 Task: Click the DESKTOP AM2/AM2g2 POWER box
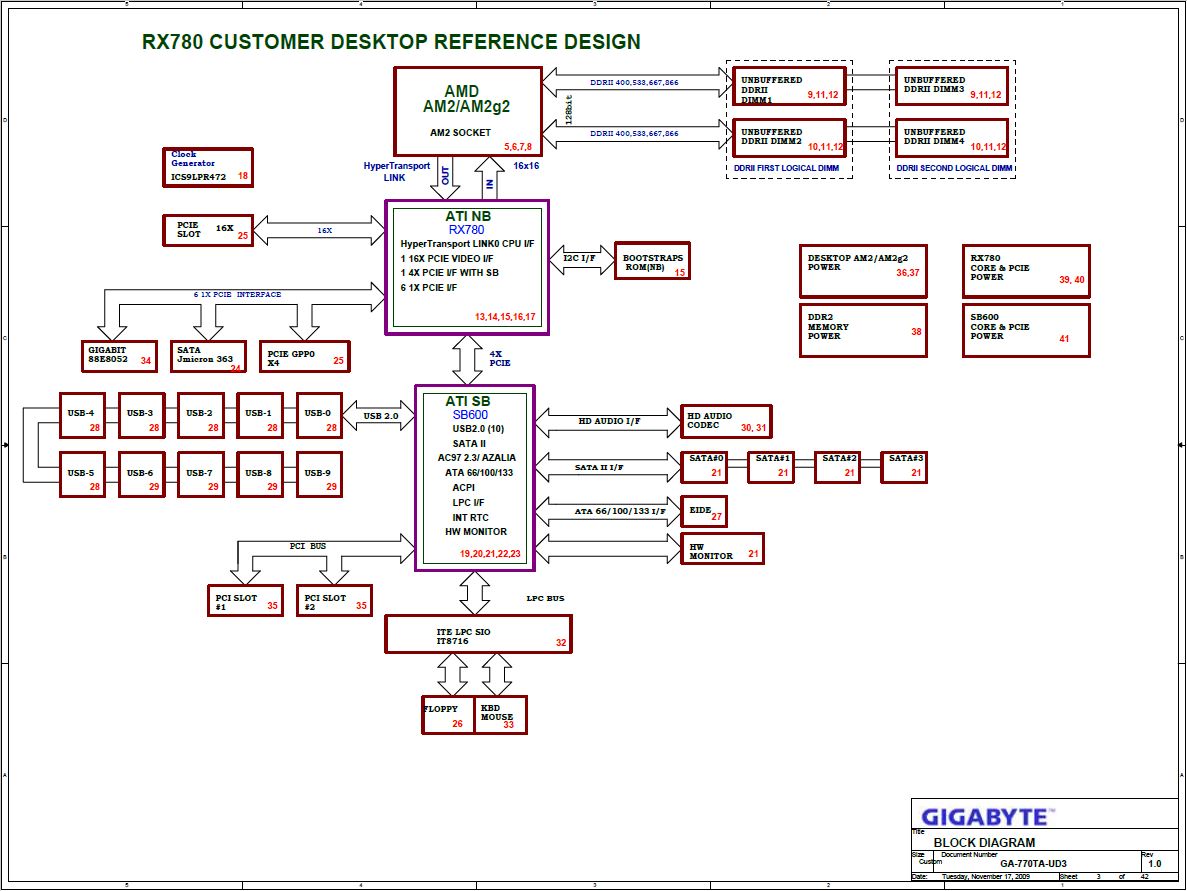point(863,271)
